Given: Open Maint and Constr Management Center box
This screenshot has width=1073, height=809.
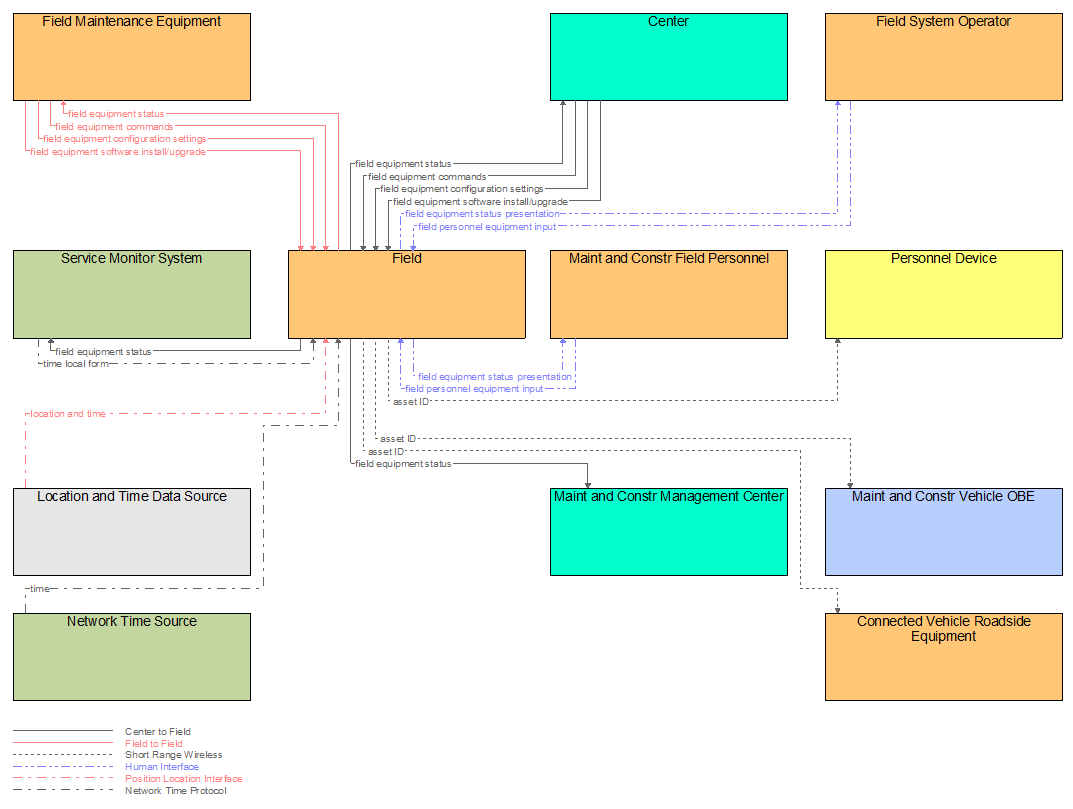Looking at the screenshot, I should click(669, 532).
